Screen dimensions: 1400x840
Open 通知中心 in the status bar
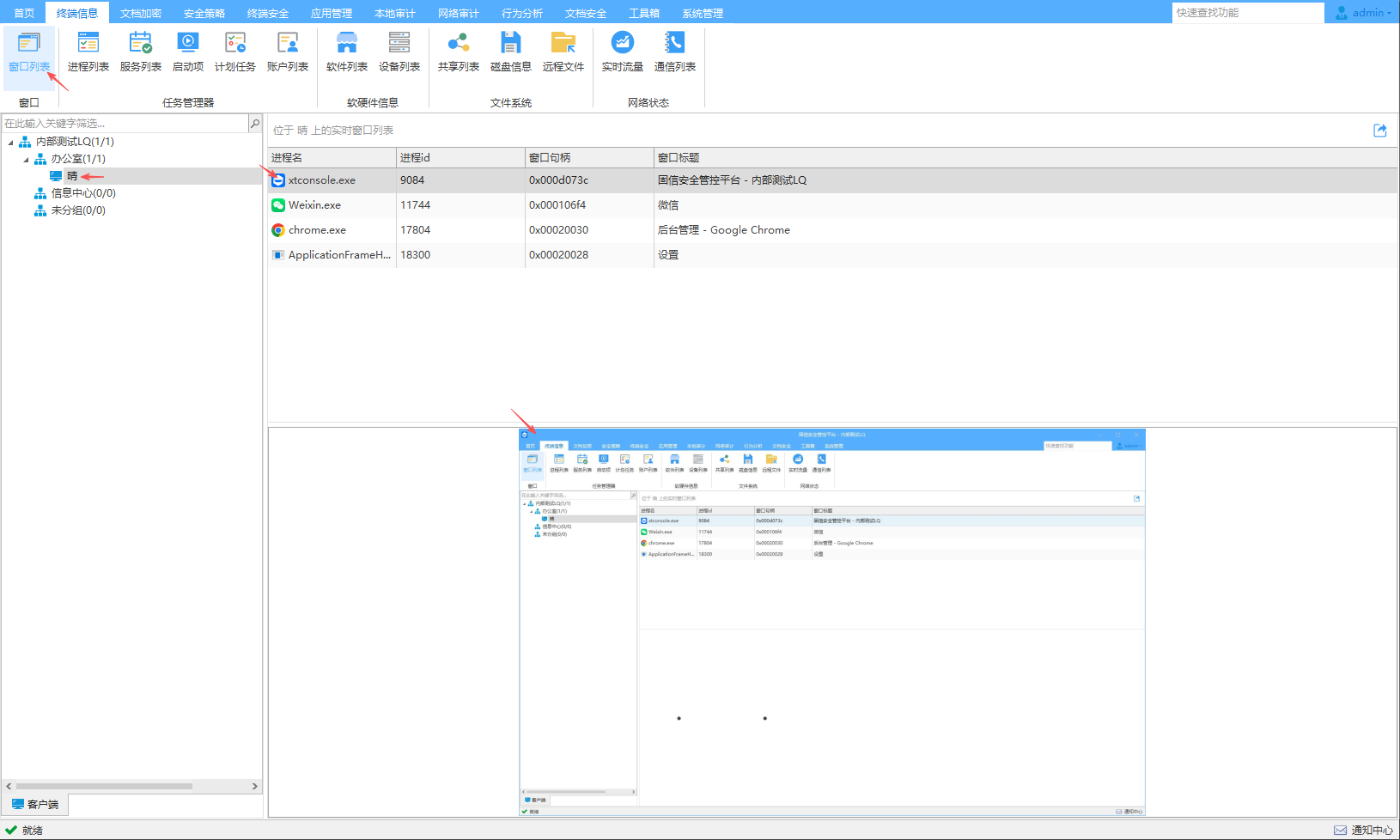(x=1364, y=830)
